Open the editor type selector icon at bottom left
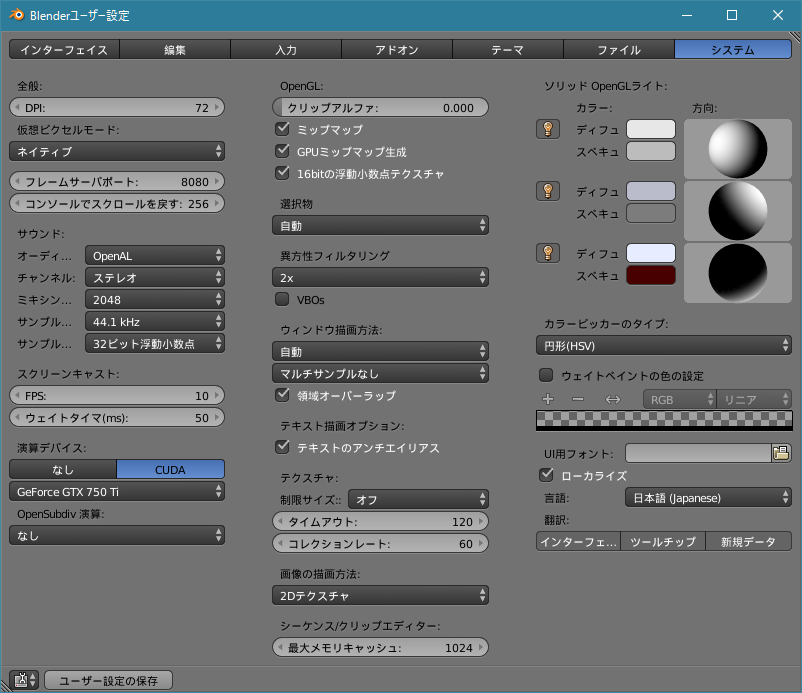Image resolution: width=802 pixels, height=693 pixels. pyautogui.click(x=26, y=681)
